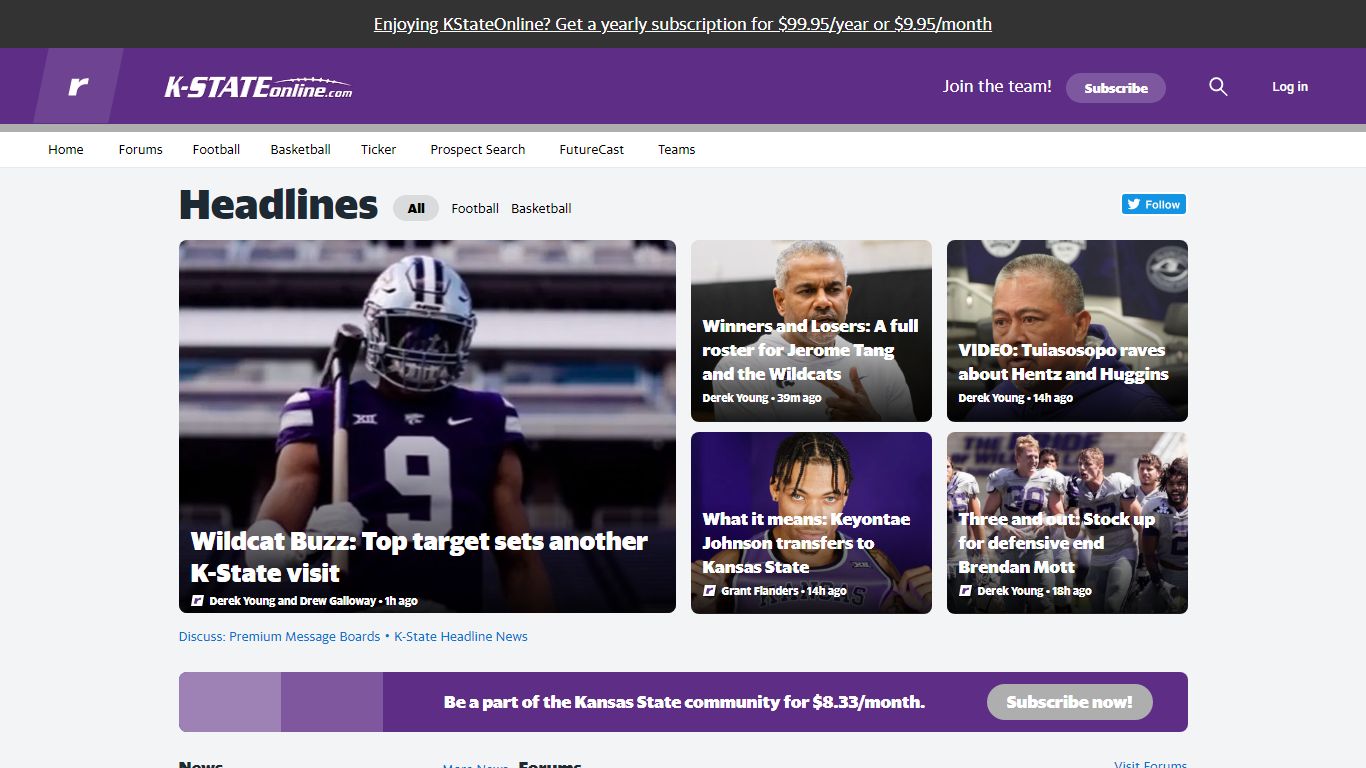Image resolution: width=1366 pixels, height=768 pixels.
Task: Open Teams in navigation bar
Action: tap(676, 149)
